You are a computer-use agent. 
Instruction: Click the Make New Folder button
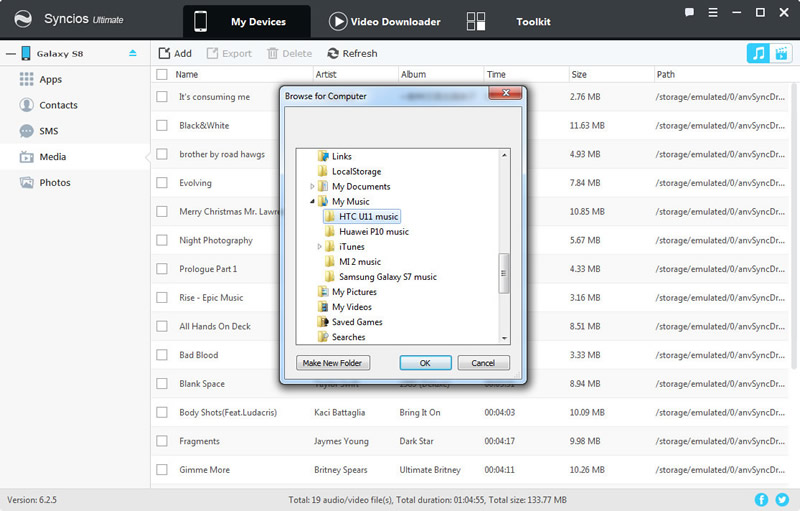coord(333,363)
